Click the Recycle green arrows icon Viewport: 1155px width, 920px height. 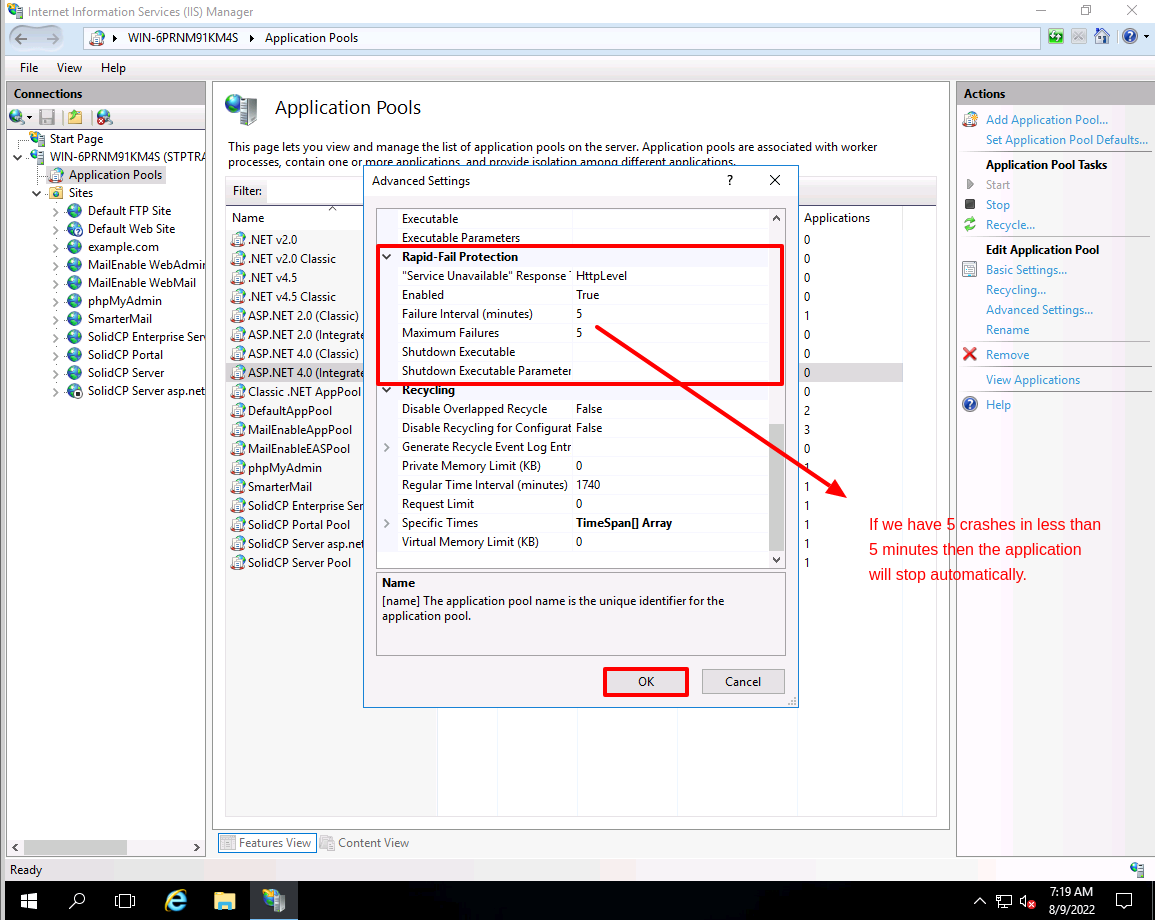pos(970,225)
